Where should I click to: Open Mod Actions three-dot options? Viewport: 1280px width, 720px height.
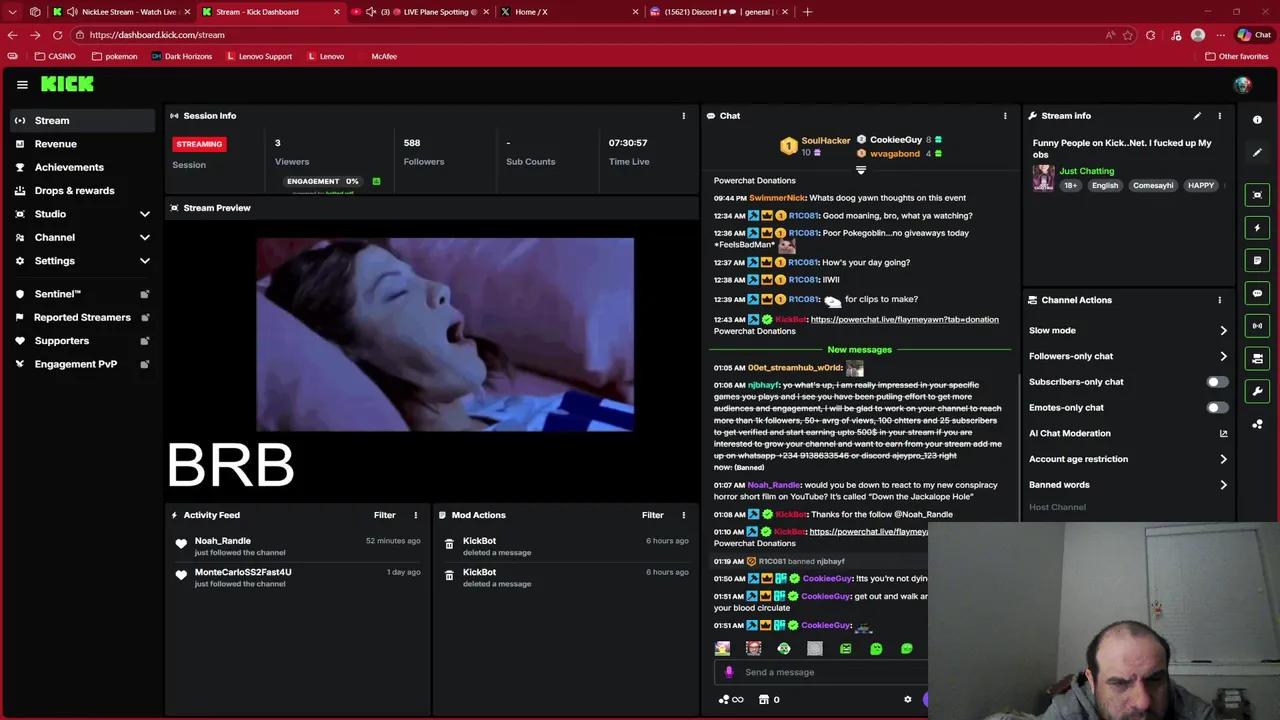pos(684,515)
